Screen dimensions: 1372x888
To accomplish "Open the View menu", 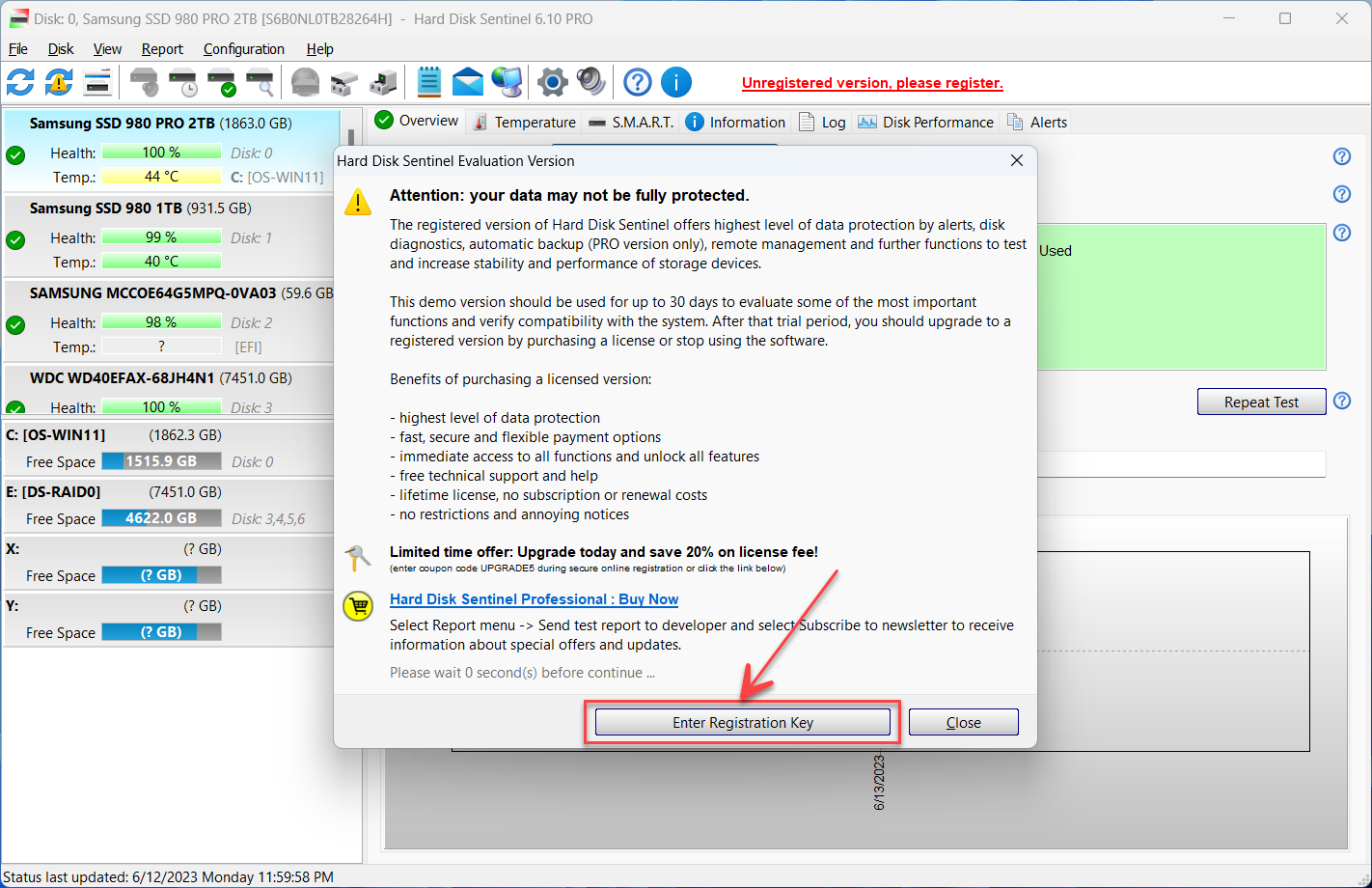I will coord(107,49).
